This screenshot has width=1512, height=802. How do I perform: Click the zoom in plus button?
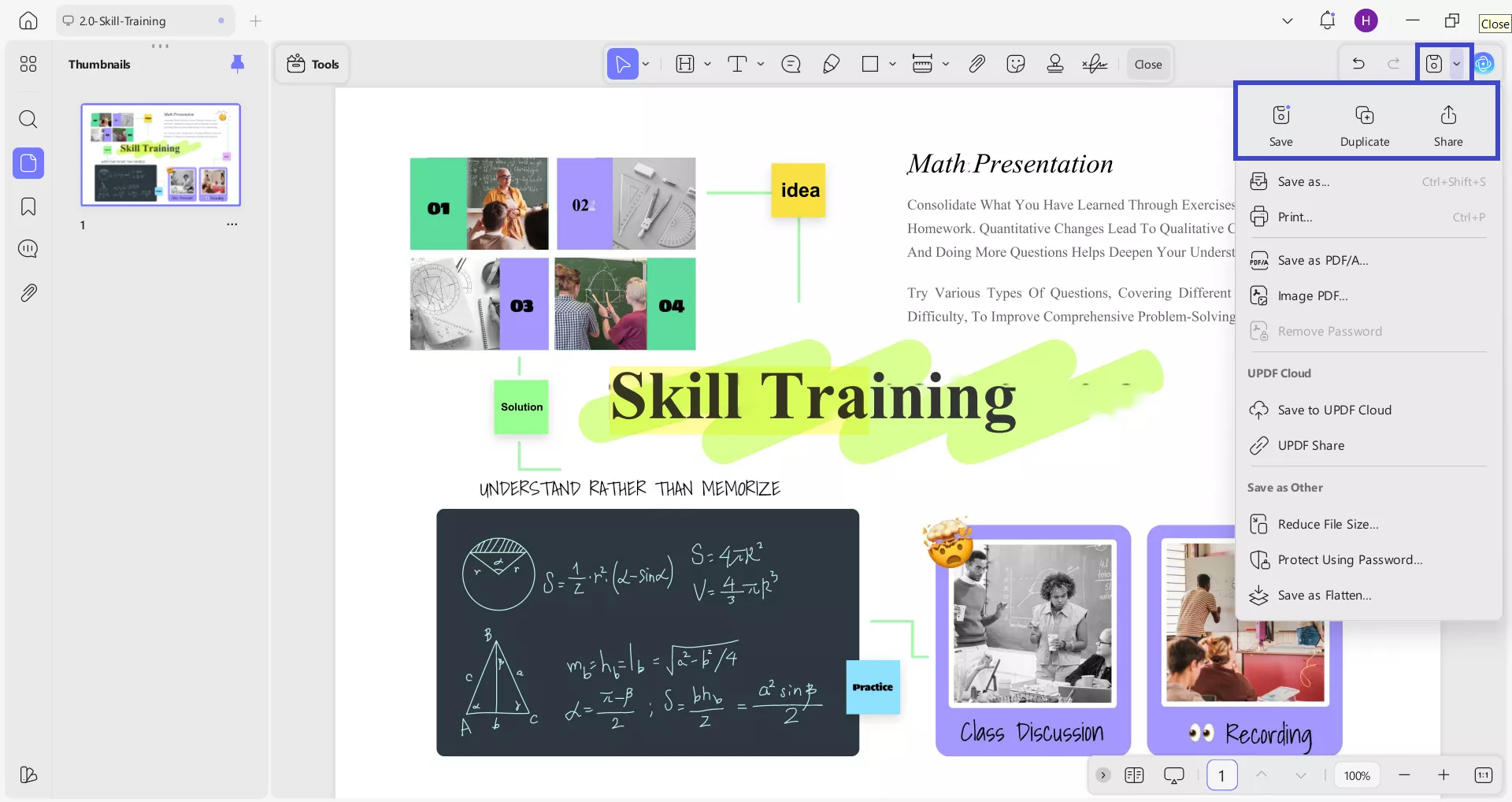tap(1443, 776)
